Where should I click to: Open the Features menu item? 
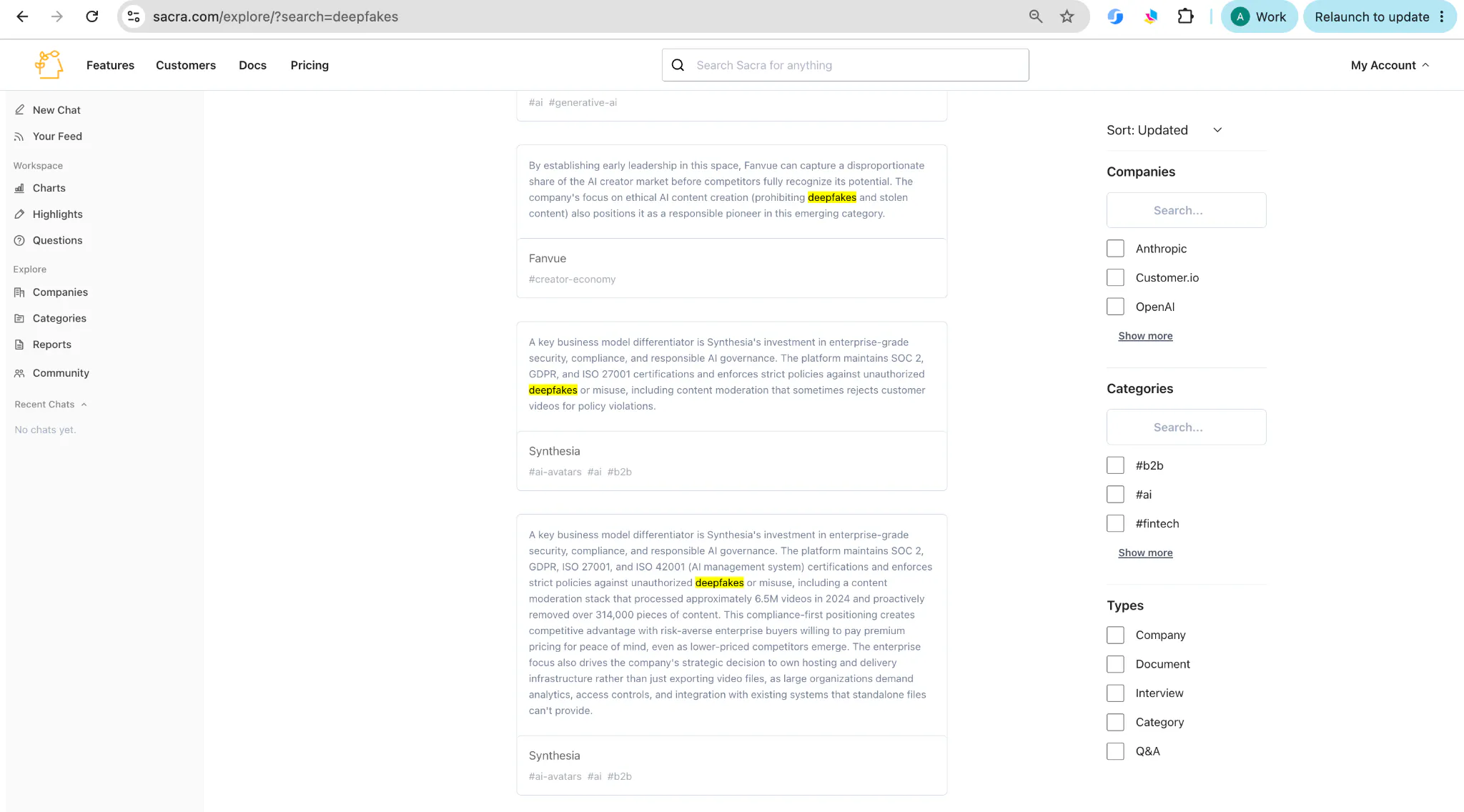110,65
